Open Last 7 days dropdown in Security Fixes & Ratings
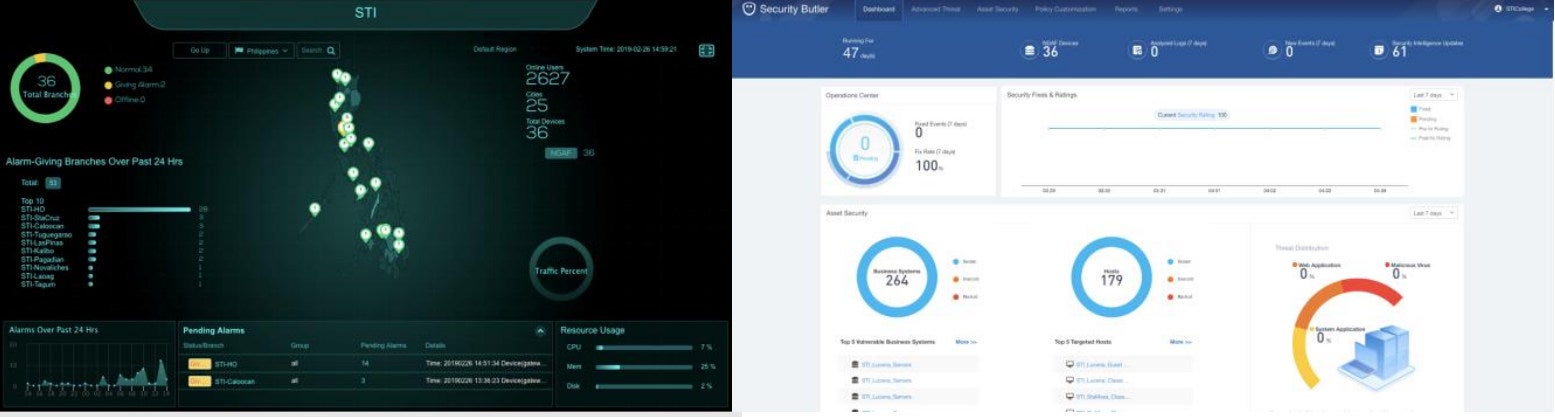1555x417 pixels. pyautogui.click(x=1433, y=95)
